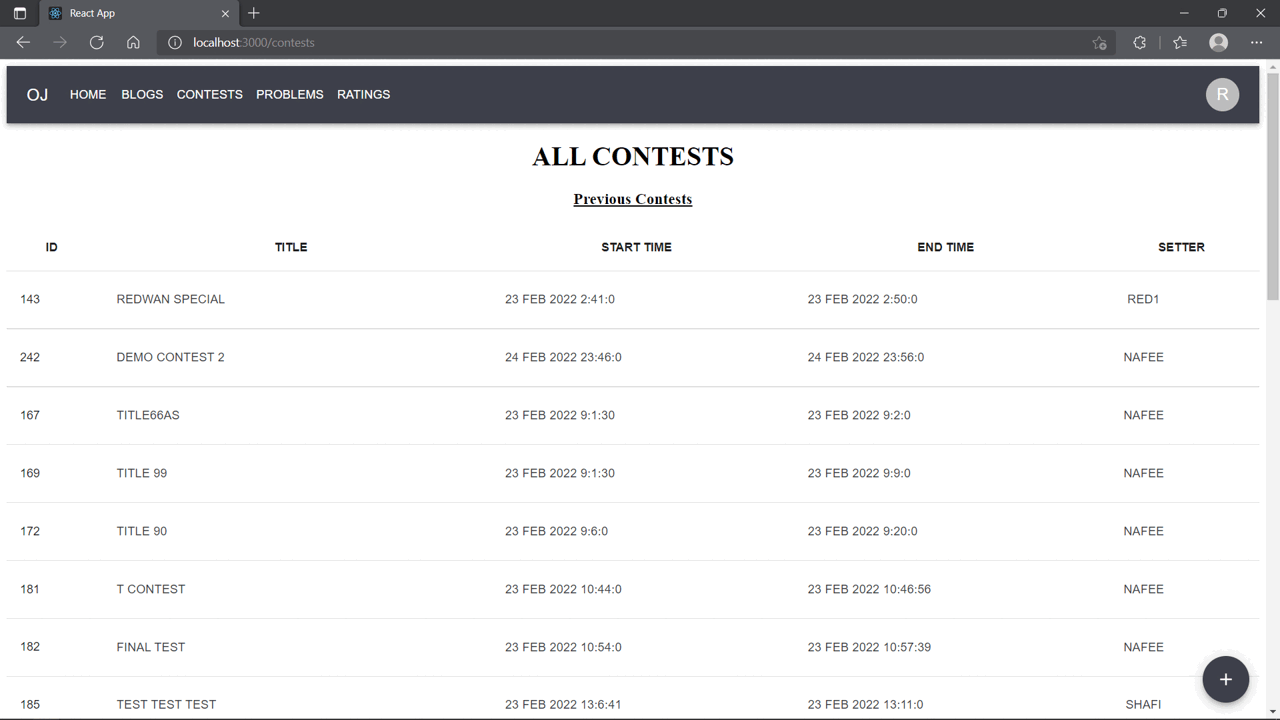Click the browser home icon
1280x720 pixels.
134,42
